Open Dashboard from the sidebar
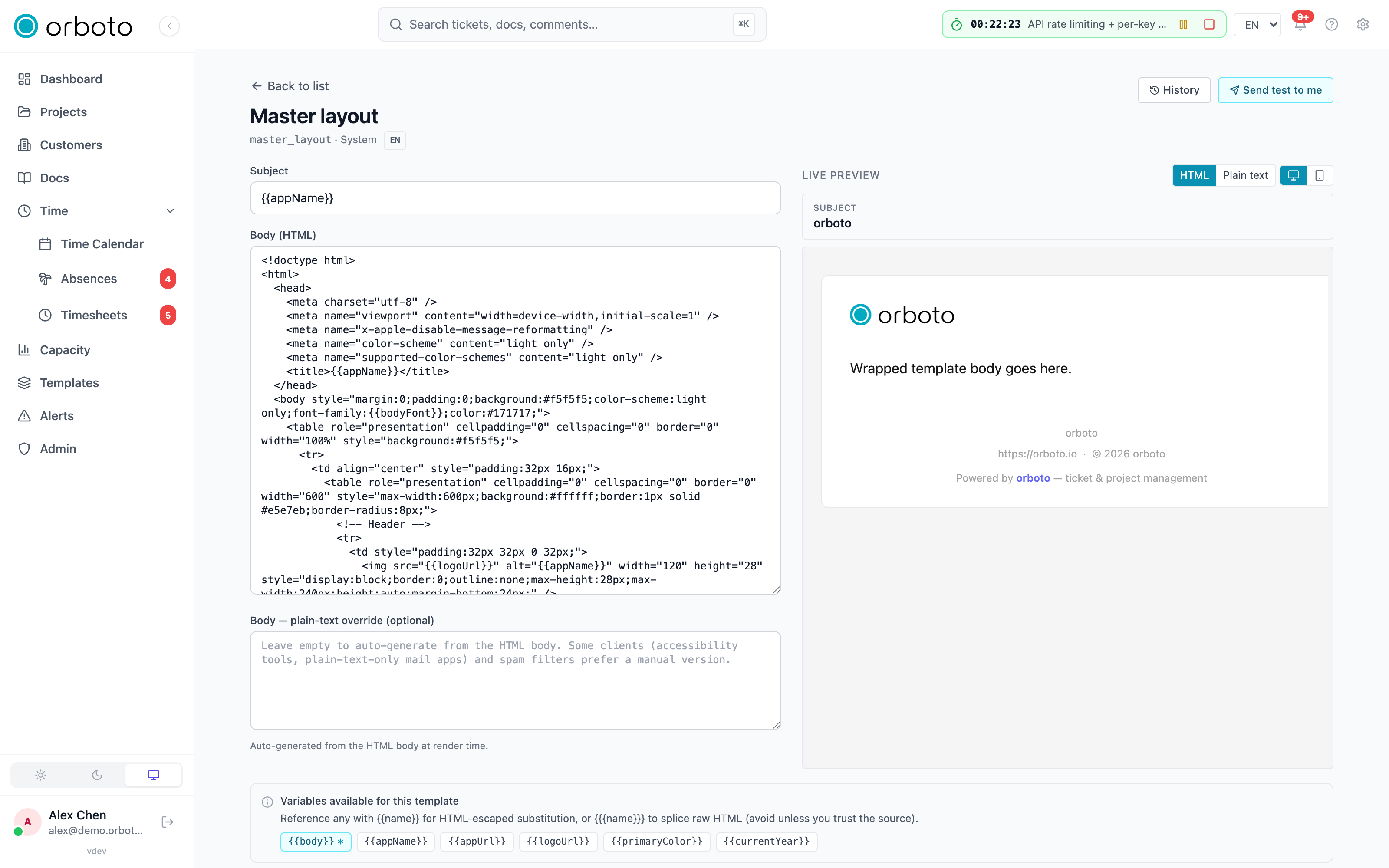 tap(71, 79)
